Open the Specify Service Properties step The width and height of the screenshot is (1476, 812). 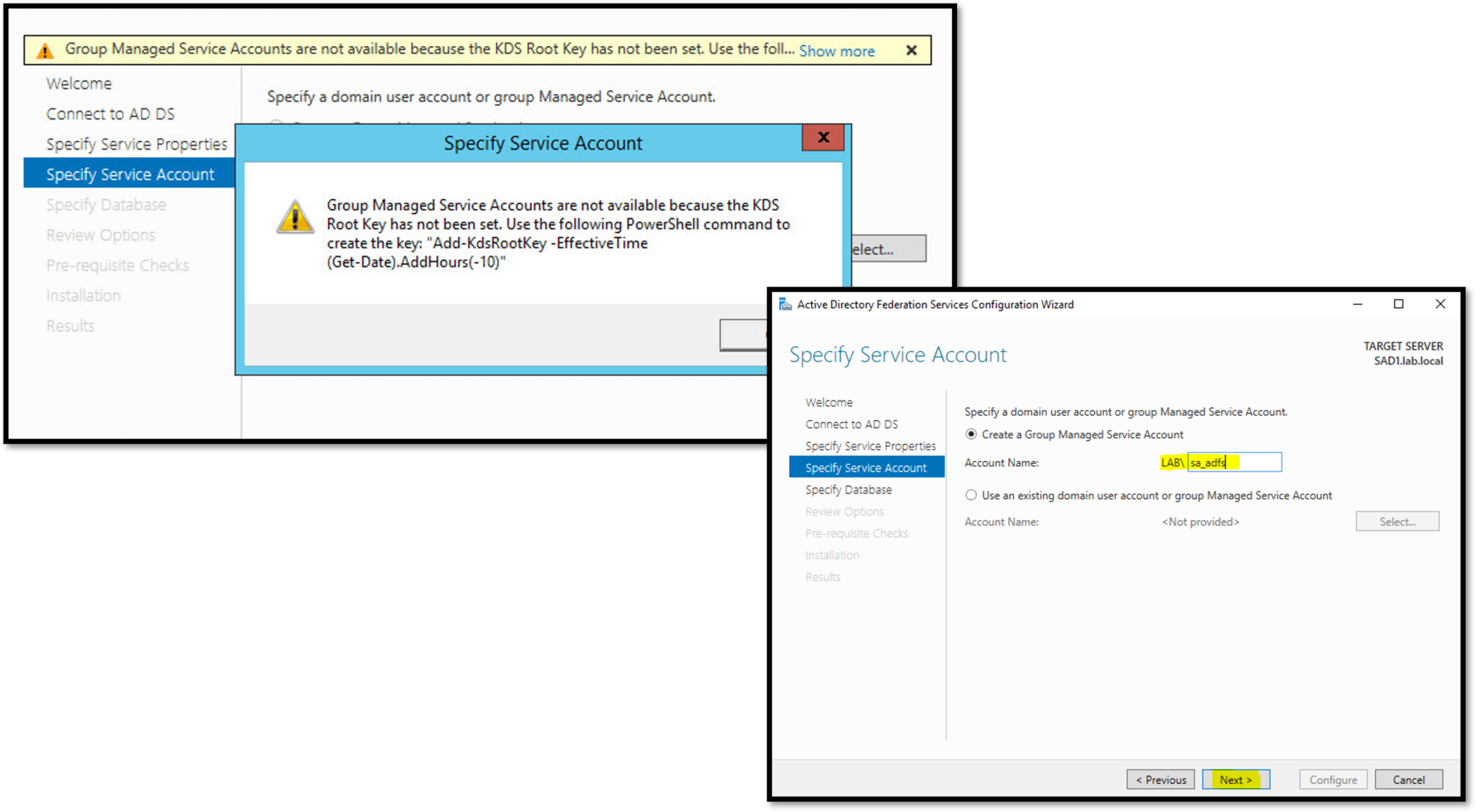point(869,445)
